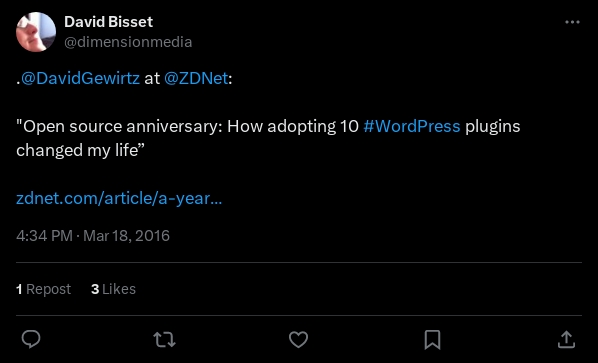Open the reply speech bubble icon
The width and height of the screenshot is (598, 363).
[x=31, y=339]
